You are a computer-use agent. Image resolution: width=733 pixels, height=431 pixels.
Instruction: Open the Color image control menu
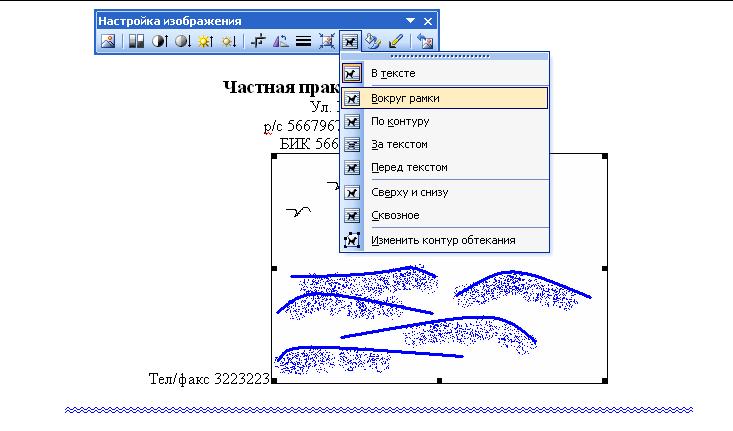coord(135,41)
